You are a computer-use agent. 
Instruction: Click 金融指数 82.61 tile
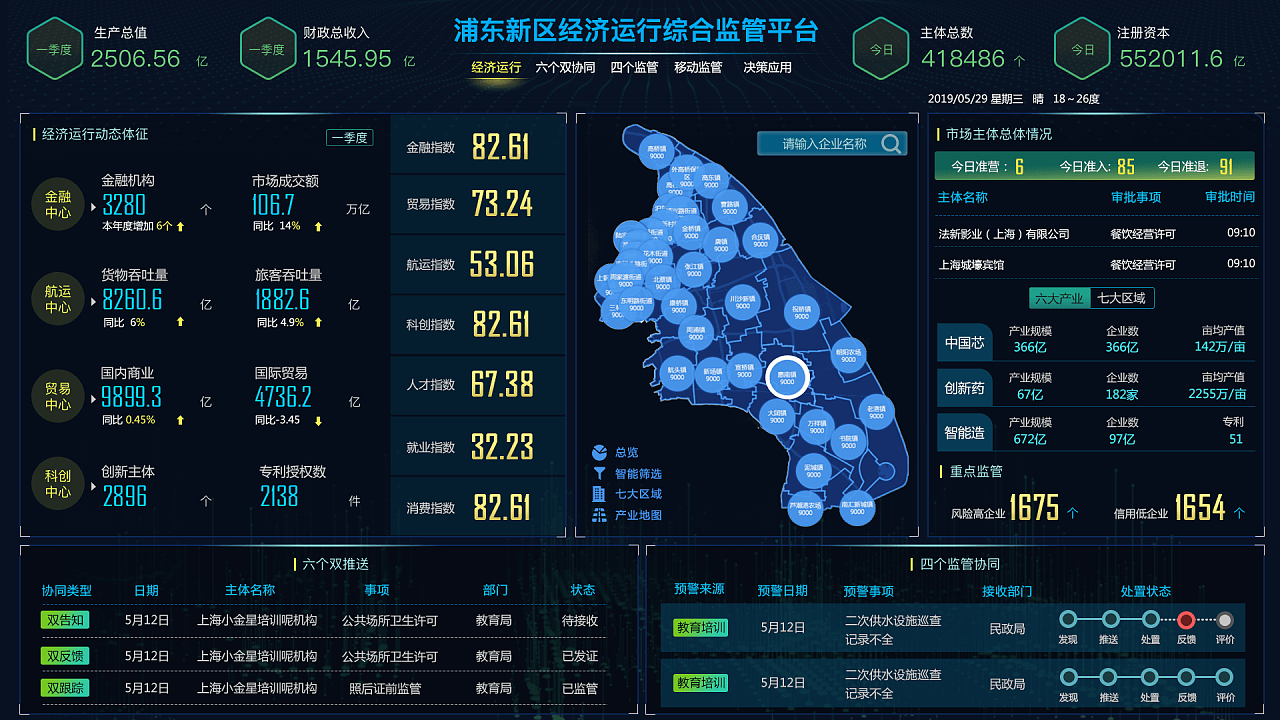point(478,146)
